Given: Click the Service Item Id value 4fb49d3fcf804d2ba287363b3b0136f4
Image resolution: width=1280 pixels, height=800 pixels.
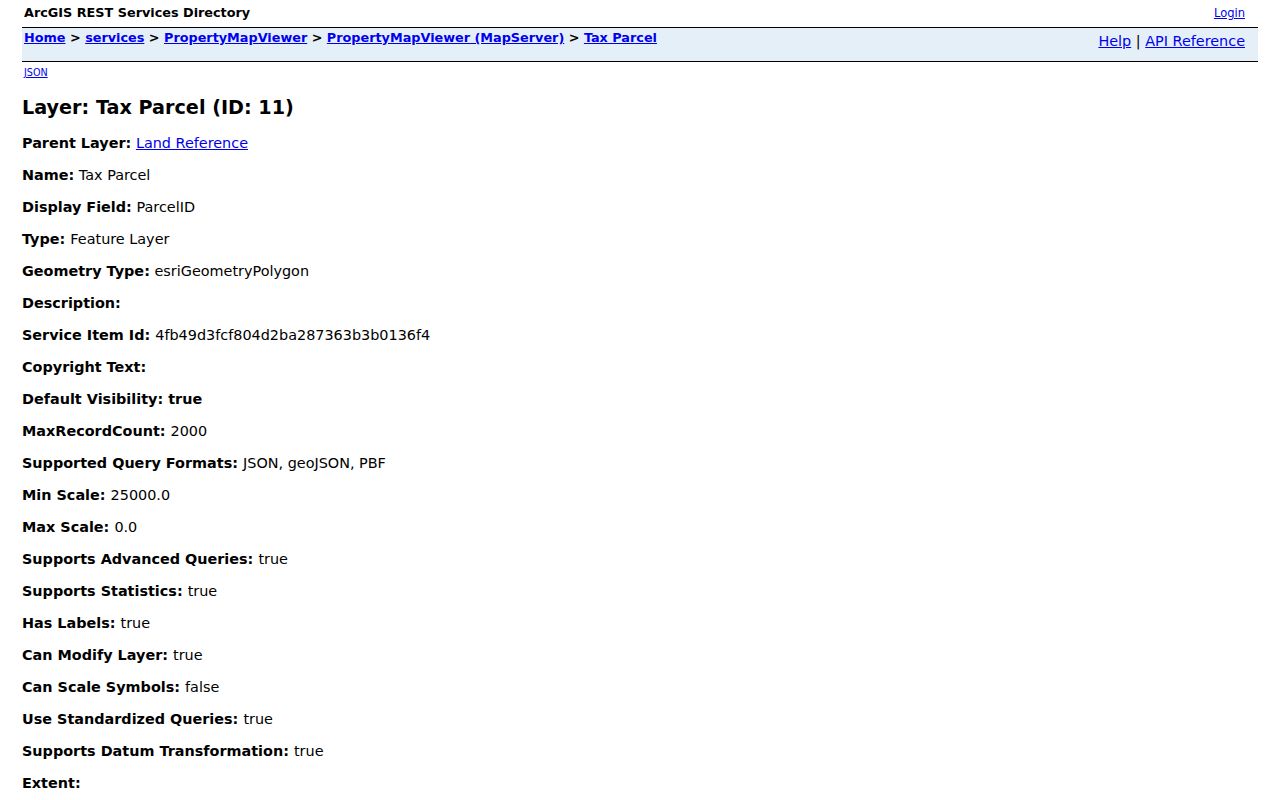Looking at the screenshot, I should [x=293, y=335].
